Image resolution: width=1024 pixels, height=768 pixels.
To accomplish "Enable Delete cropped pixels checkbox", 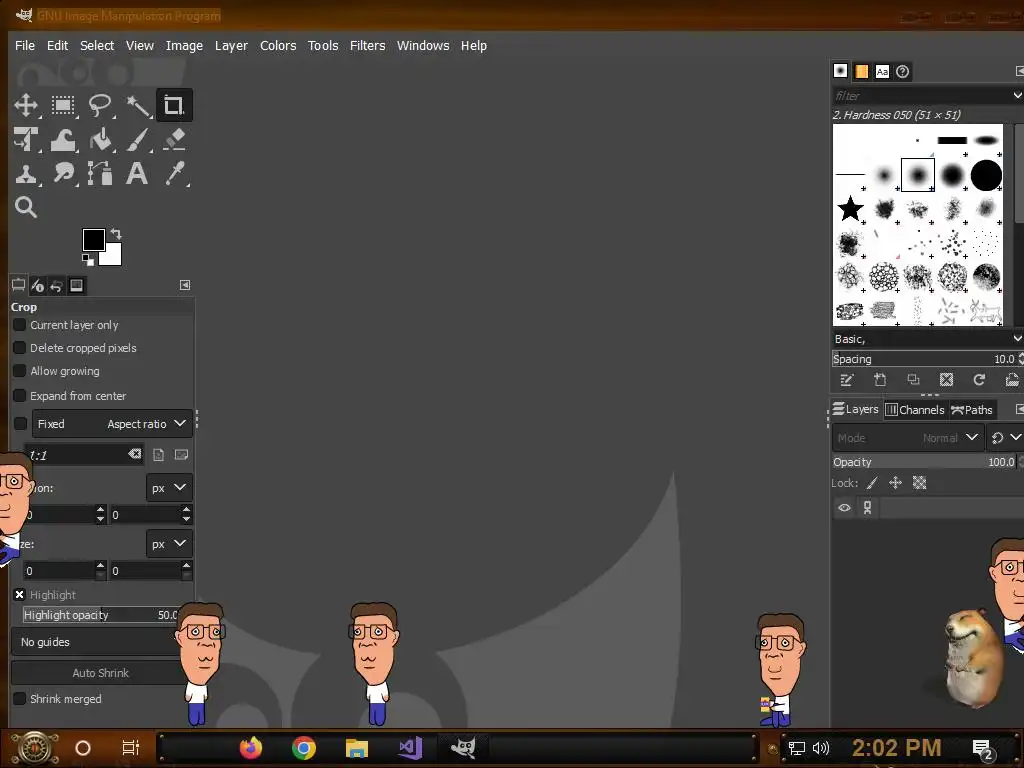I will coord(20,347).
